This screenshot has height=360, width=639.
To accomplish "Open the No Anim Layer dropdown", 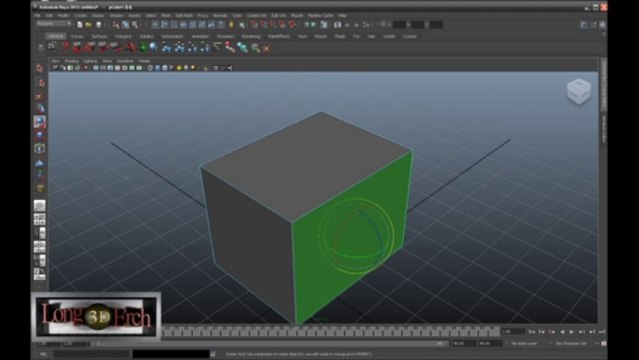I will [524, 344].
